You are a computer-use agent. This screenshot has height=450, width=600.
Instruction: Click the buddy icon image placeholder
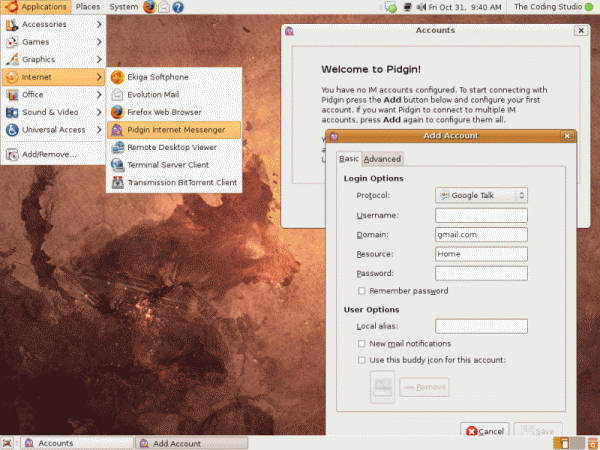(382, 387)
